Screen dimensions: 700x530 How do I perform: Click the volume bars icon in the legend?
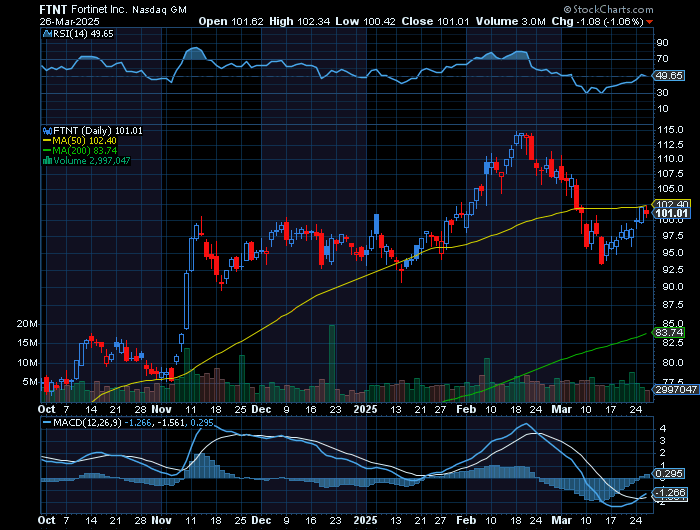(47, 160)
